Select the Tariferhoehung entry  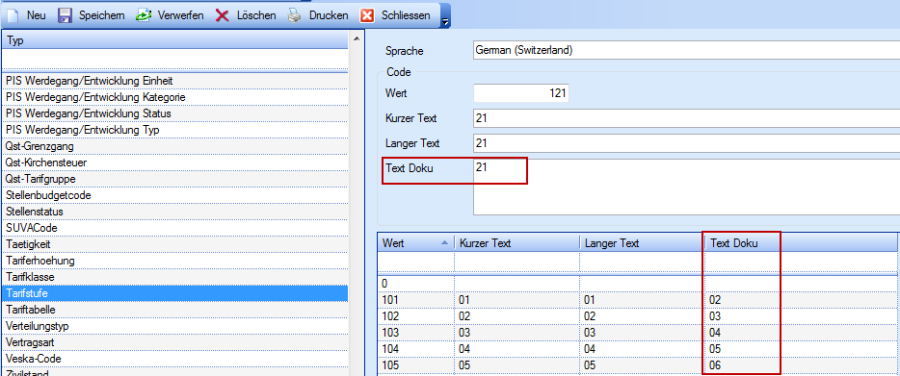174,261
